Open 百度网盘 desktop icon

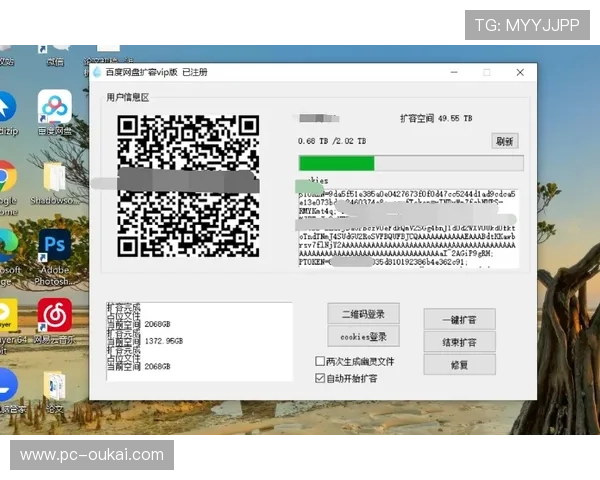(x=55, y=113)
